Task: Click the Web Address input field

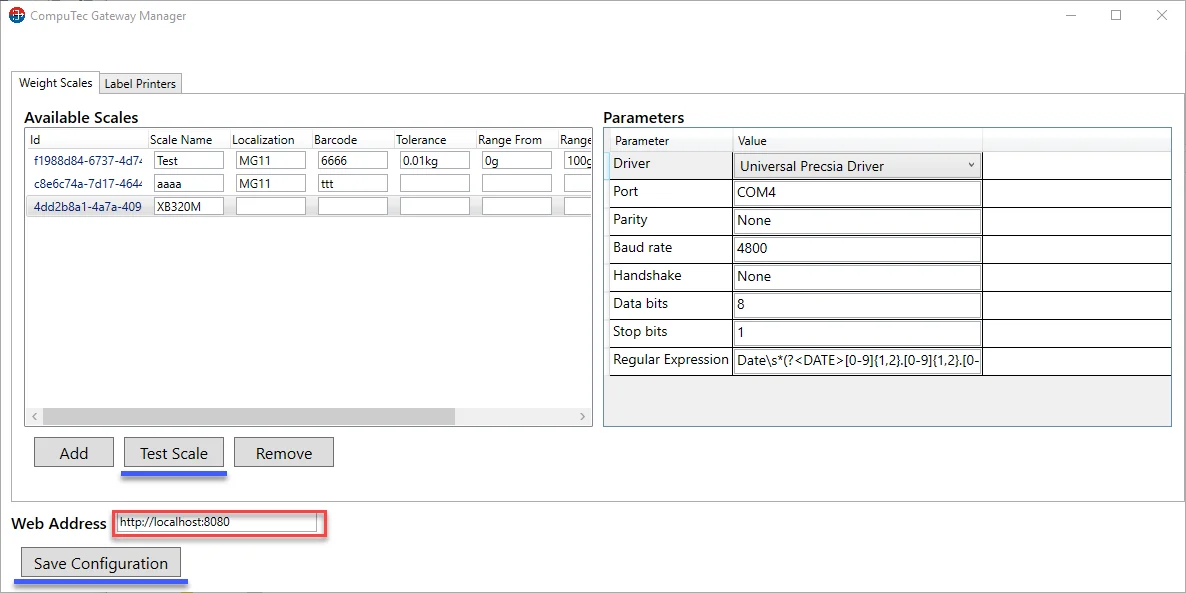Action: [217, 522]
